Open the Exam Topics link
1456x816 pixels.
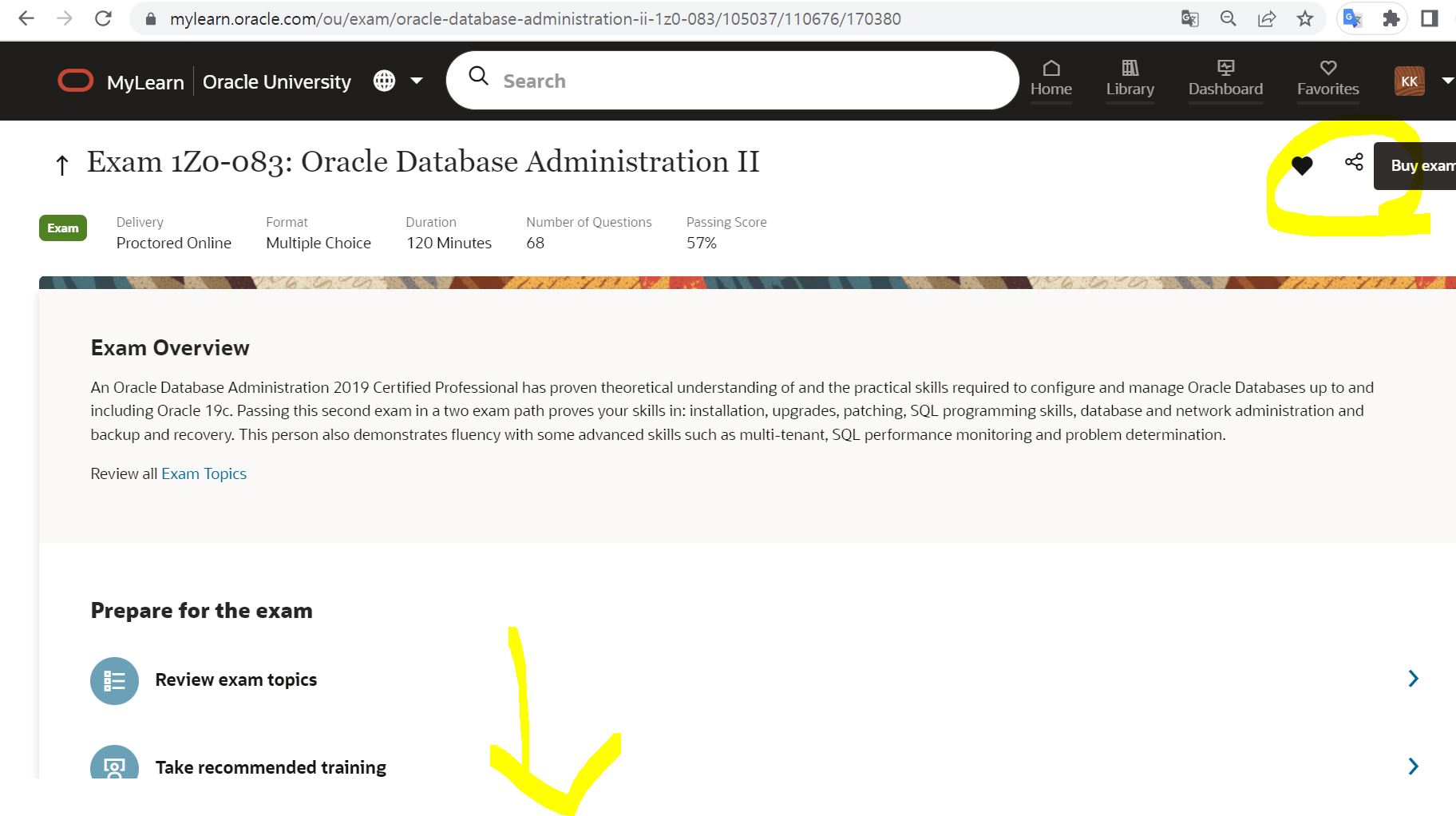pyautogui.click(x=204, y=473)
